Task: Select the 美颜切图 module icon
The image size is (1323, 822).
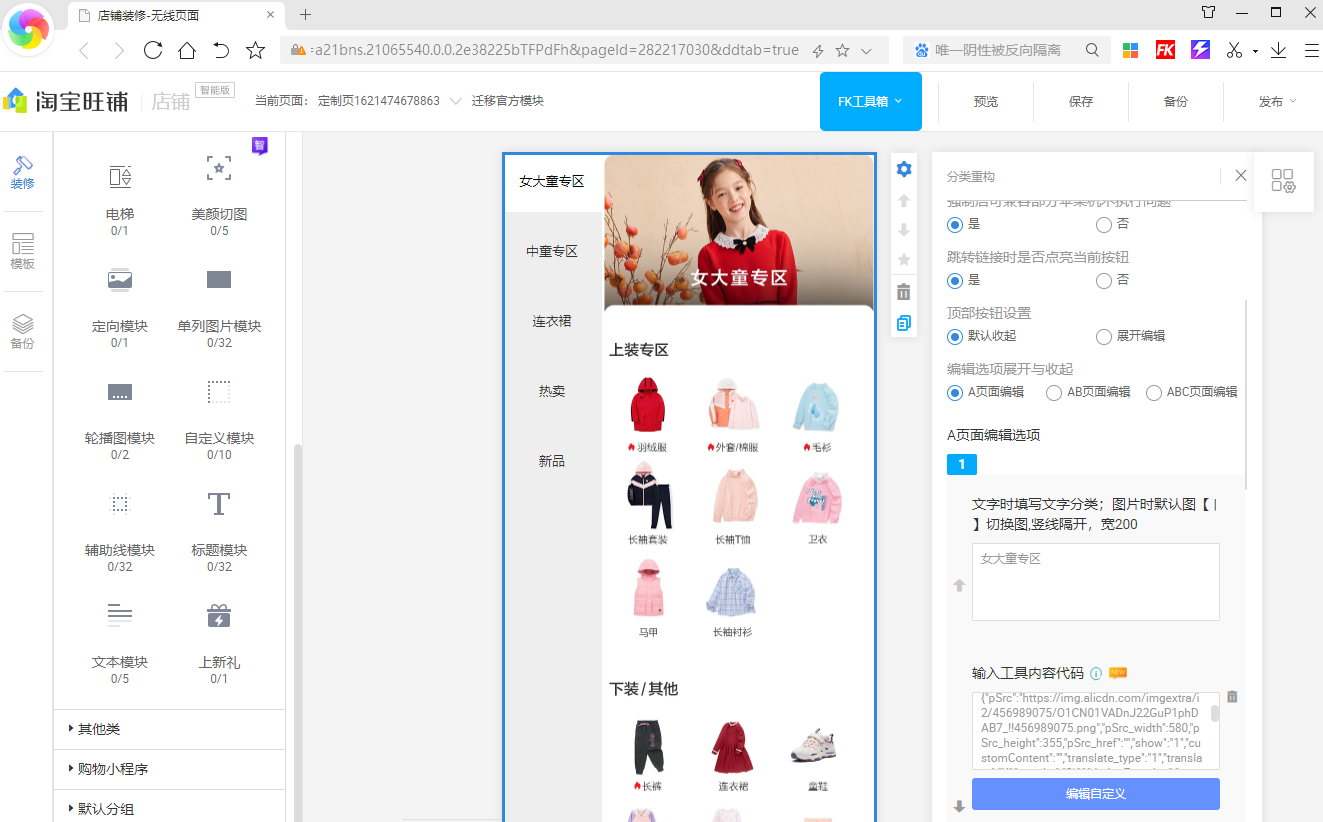Action: [x=219, y=168]
